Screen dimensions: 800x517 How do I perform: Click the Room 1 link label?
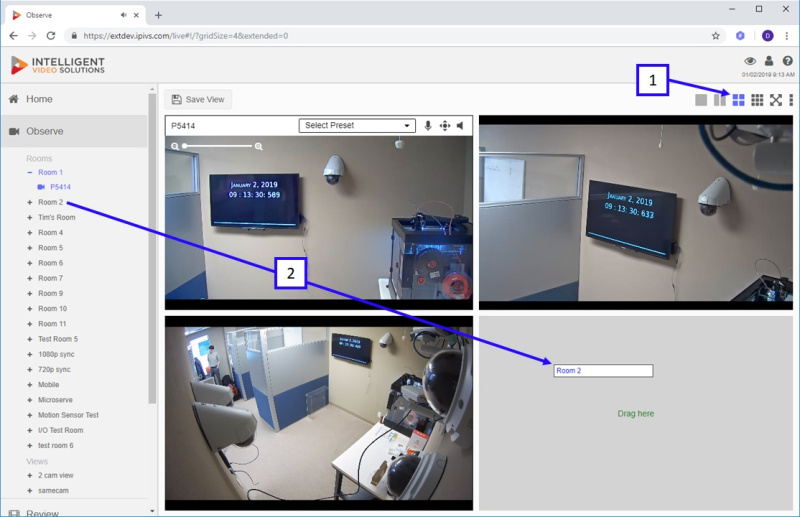(51, 173)
